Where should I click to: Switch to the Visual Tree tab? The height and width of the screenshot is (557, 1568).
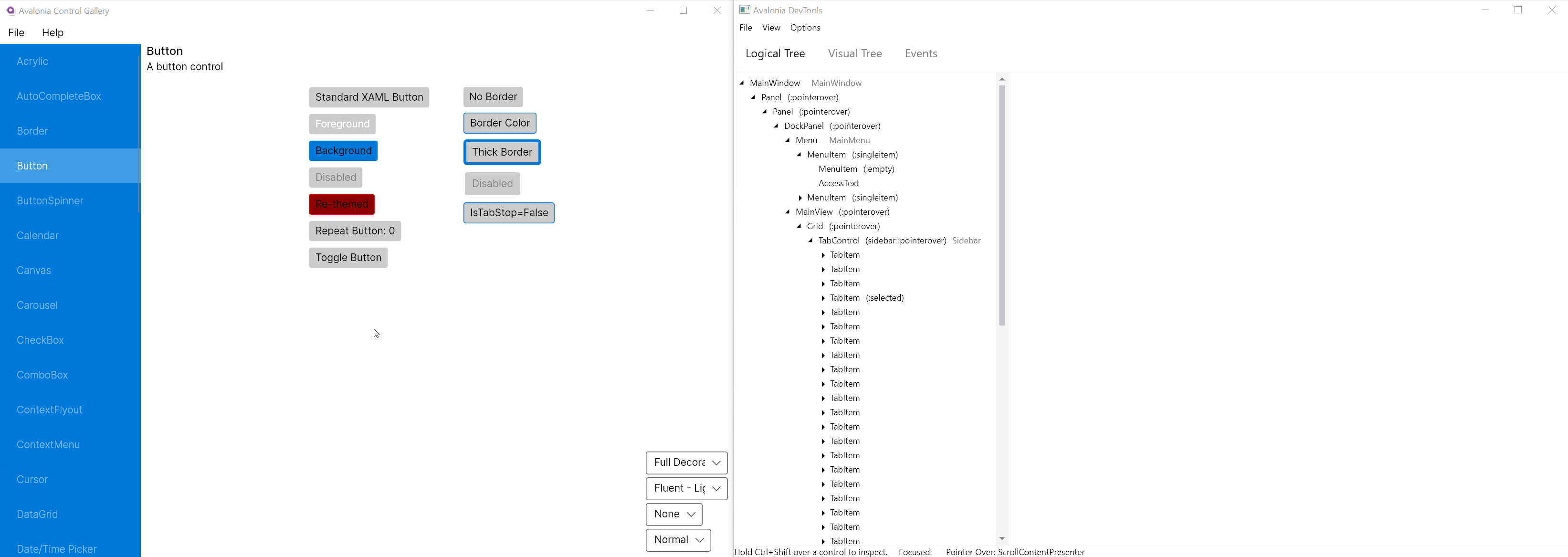point(854,53)
